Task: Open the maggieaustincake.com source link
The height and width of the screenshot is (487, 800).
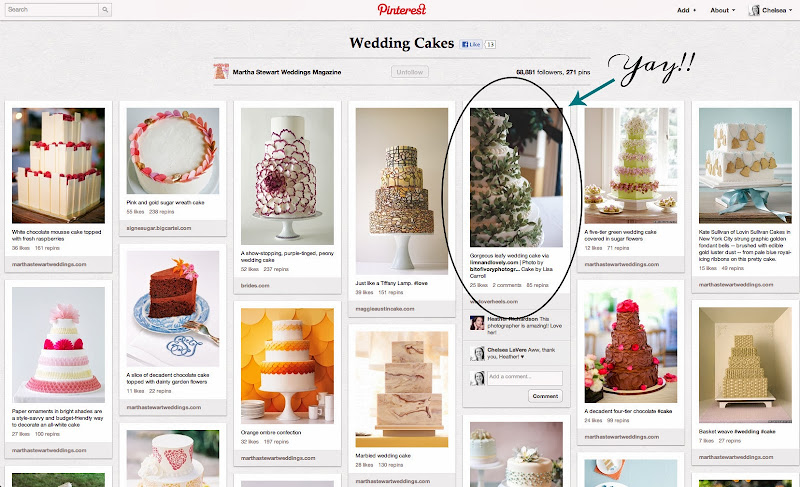Action: (385, 309)
